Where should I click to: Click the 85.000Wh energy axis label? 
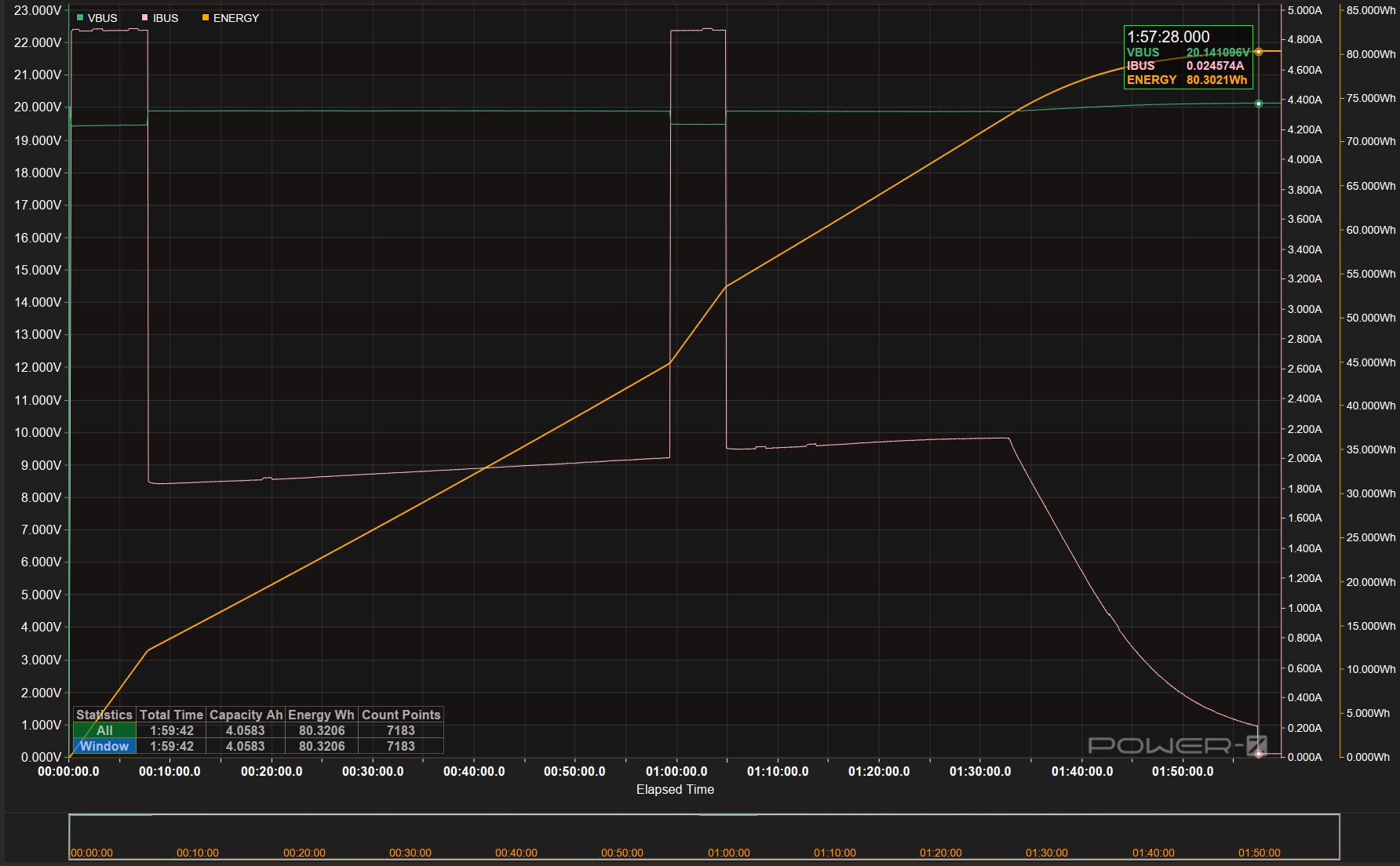[x=1371, y=11]
